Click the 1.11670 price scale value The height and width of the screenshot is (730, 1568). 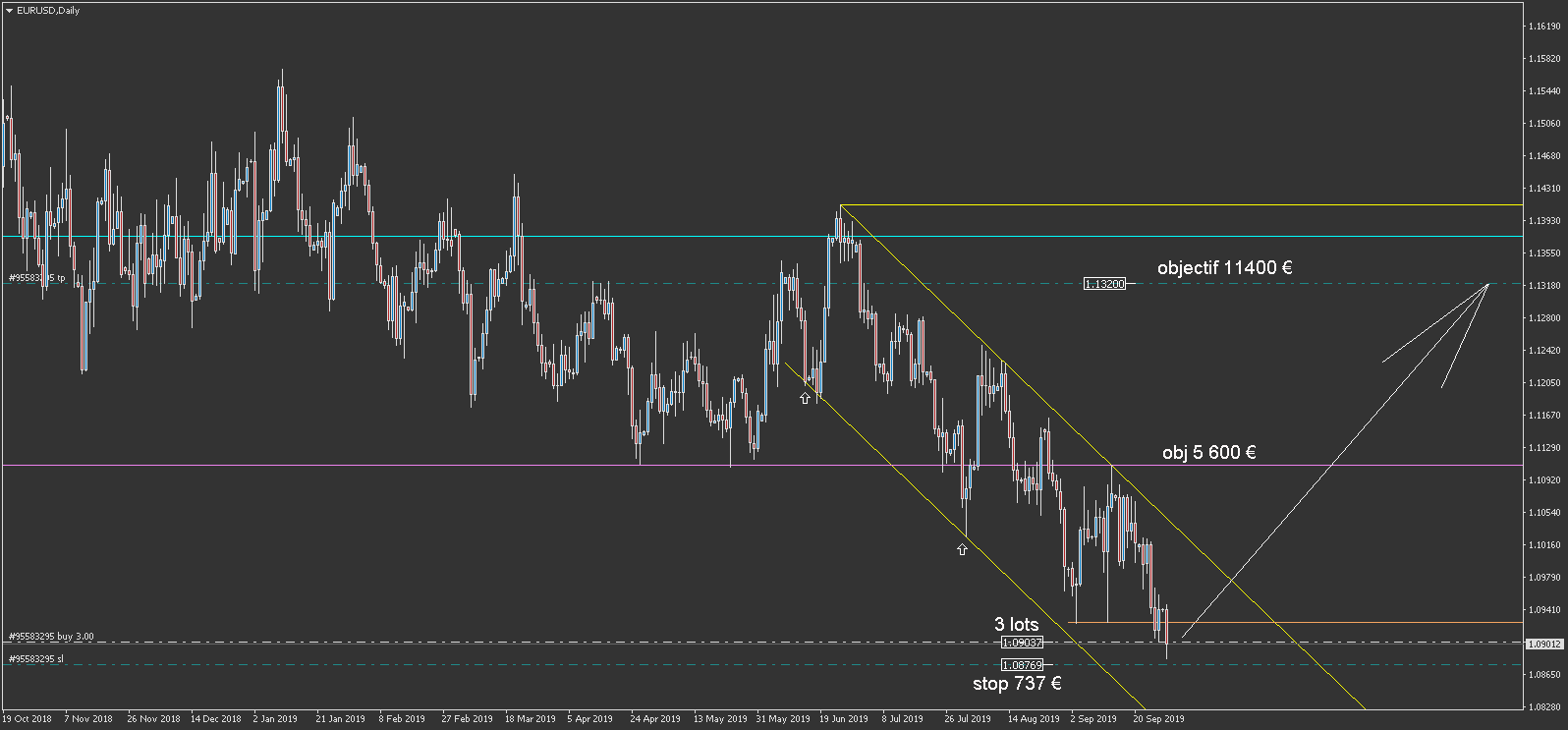pos(1544,416)
